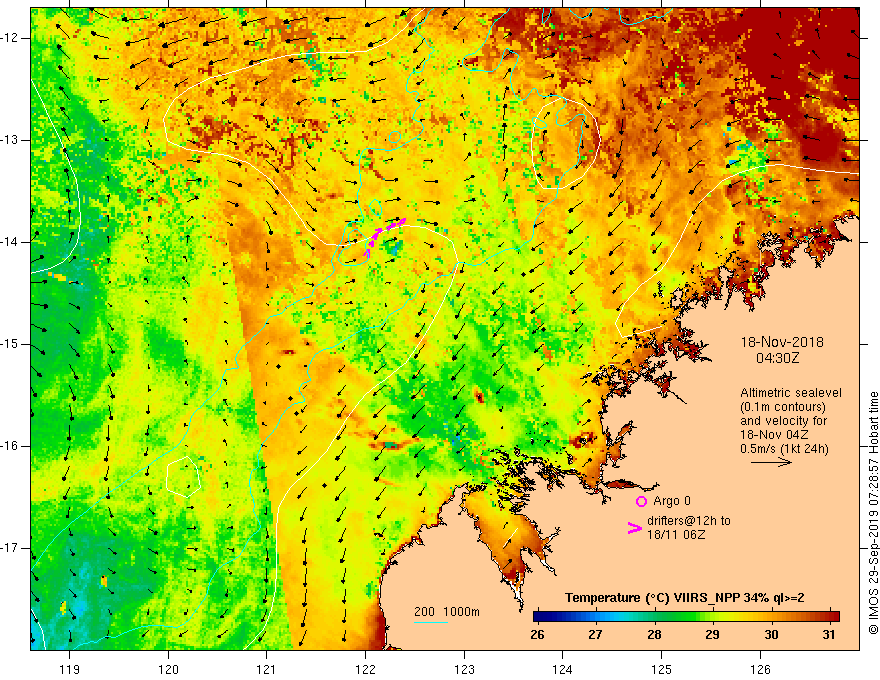The height and width of the screenshot is (680, 880).
Task: Select the '04:30Z' time text
Action: coord(777,357)
